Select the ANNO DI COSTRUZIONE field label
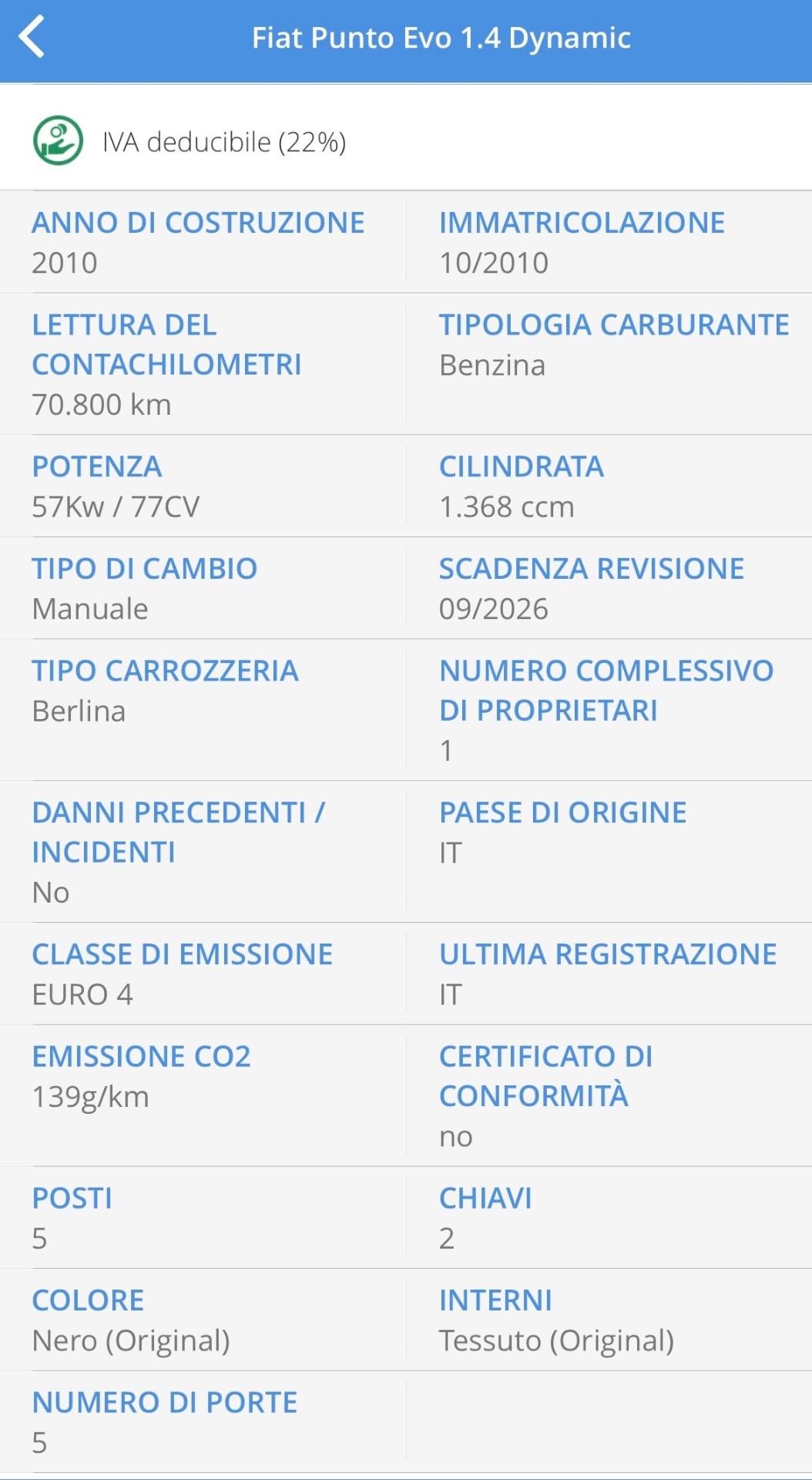812x1480 pixels. 197,222
